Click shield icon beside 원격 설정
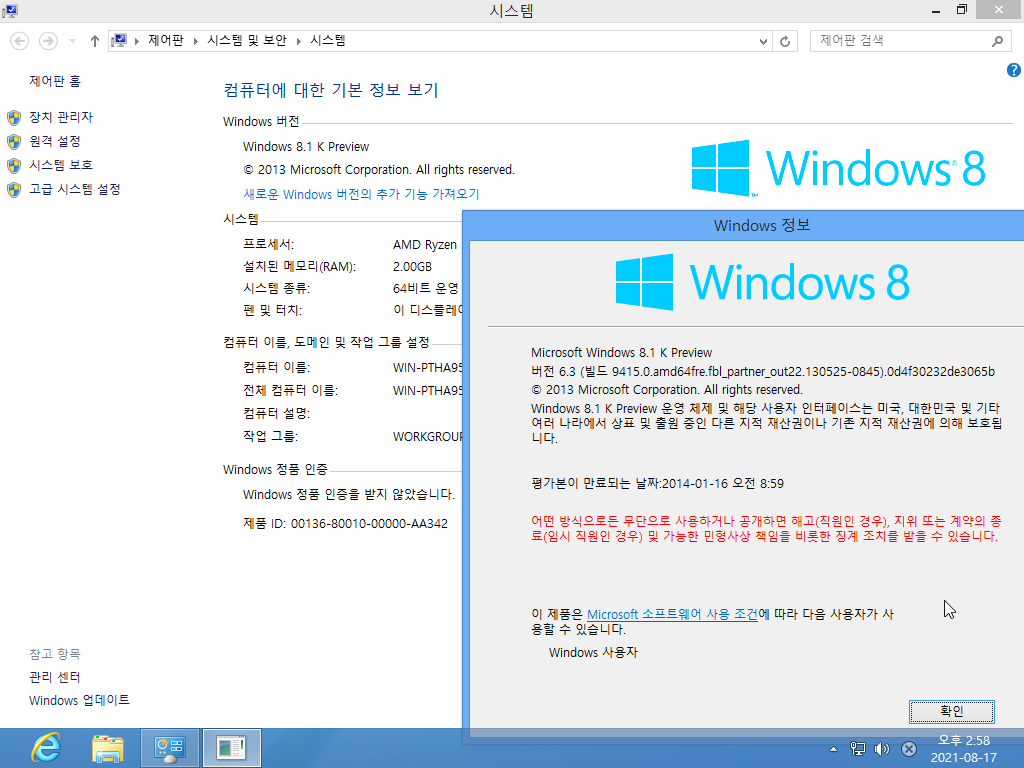The image size is (1024, 768). click(x=14, y=142)
